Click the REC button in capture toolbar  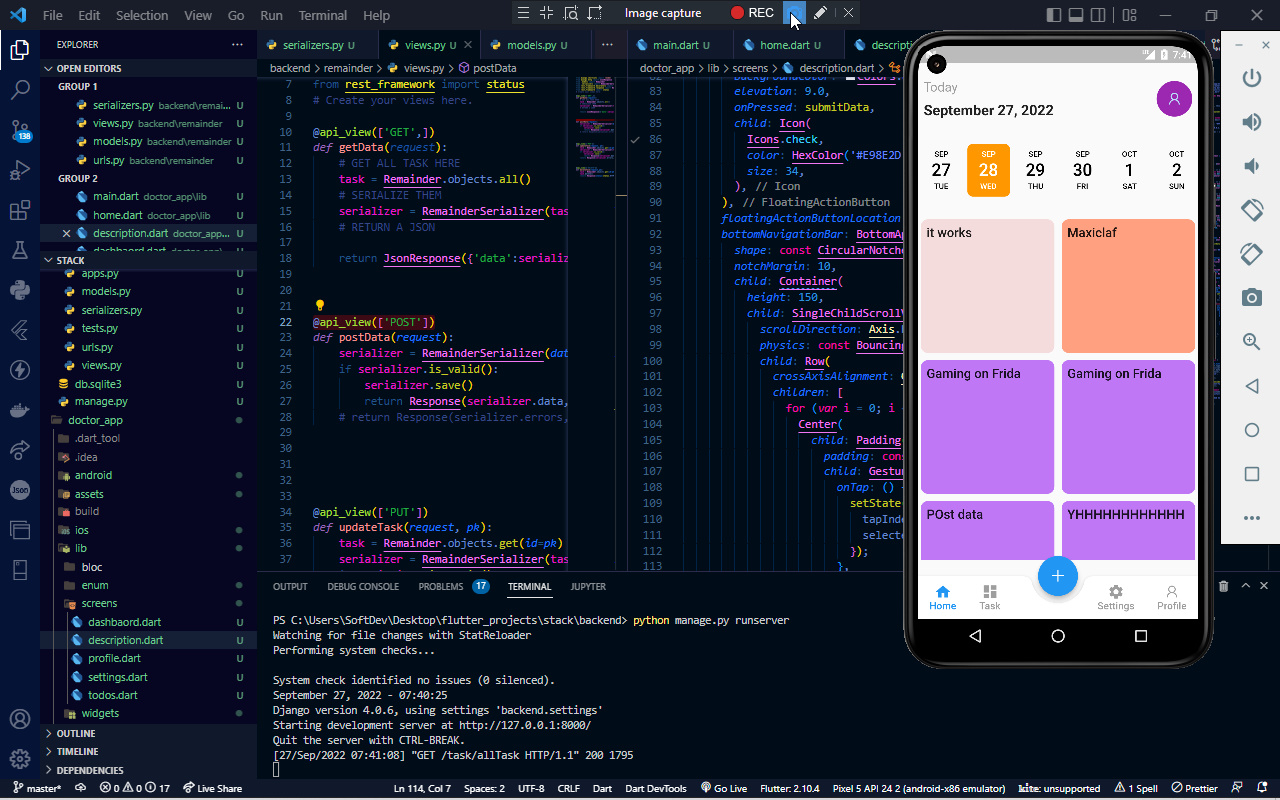pos(752,13)
